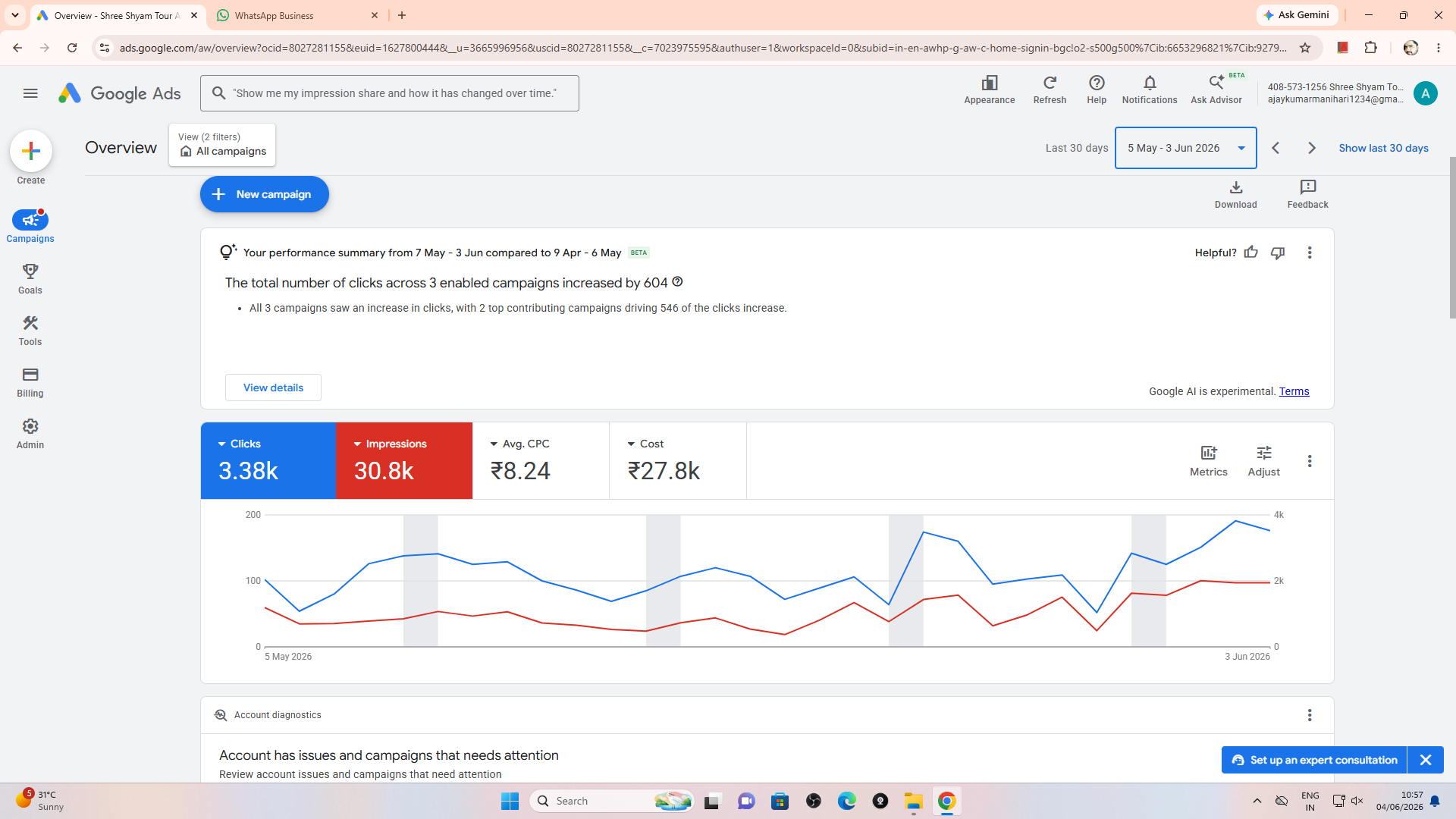The height and width of the screenshot is (819, 1456).
Task: Show hidden system tray icons
Action: pos(1257,801)
